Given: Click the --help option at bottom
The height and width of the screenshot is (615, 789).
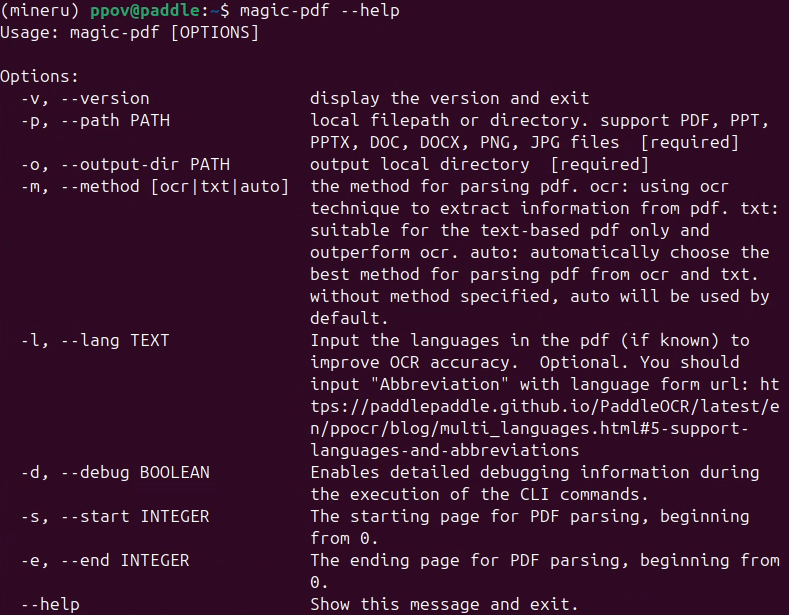Looking at the screenshot, I should 50,604.
